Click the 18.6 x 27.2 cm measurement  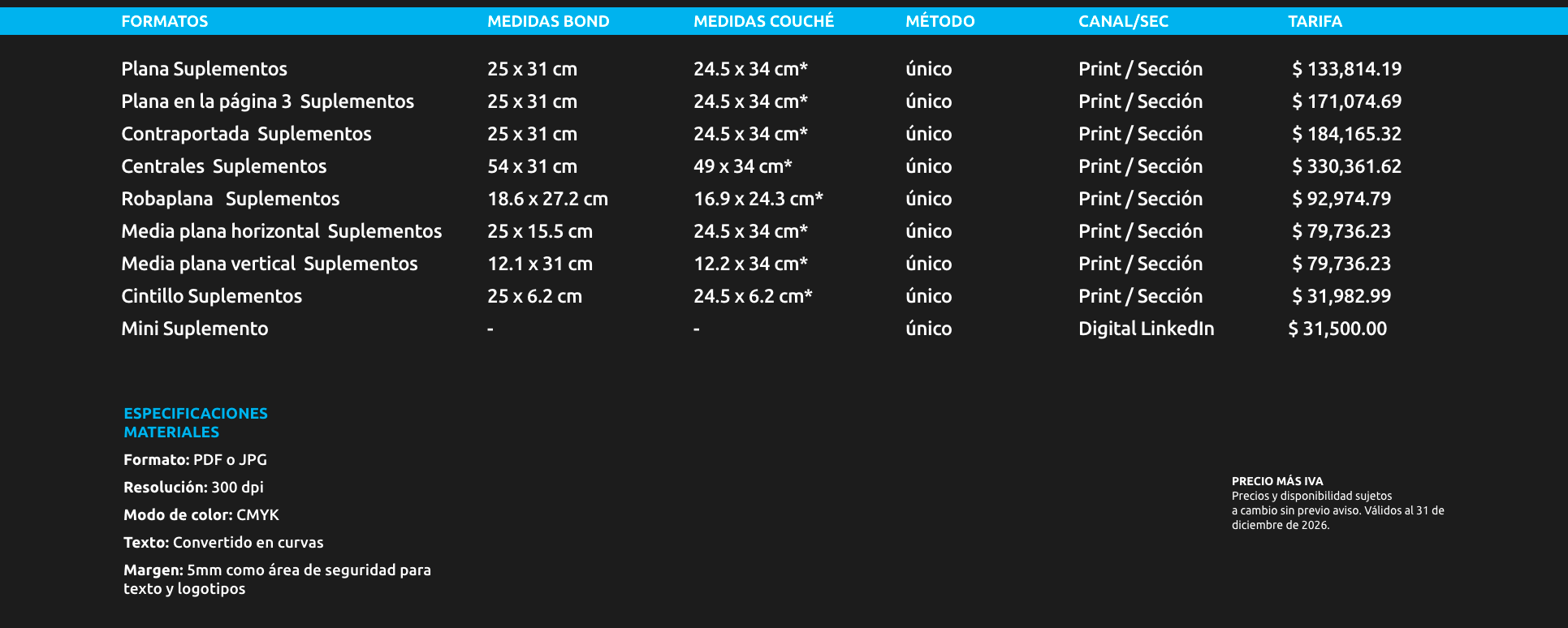coord(547,199)
